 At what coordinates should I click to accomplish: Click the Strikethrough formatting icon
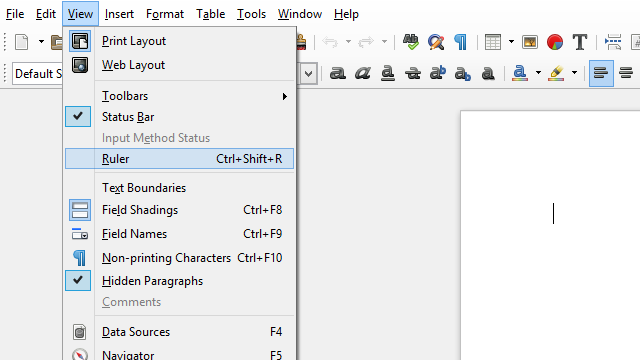pos(413,73)
